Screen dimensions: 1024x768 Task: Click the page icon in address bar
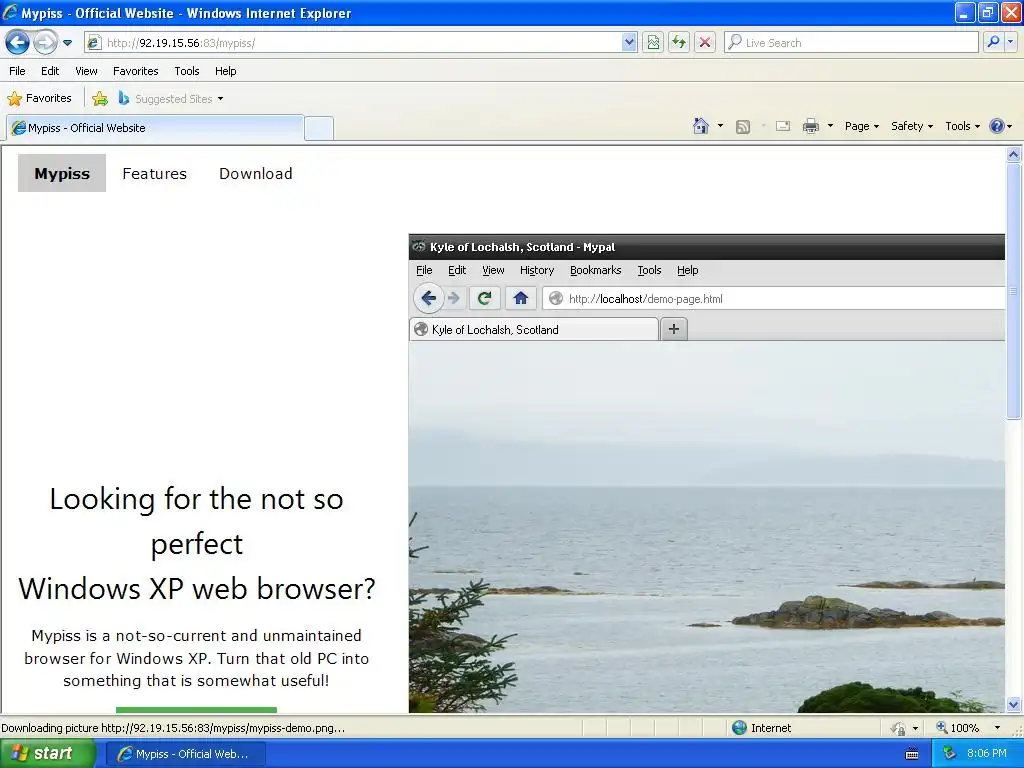tap(94, 43)
